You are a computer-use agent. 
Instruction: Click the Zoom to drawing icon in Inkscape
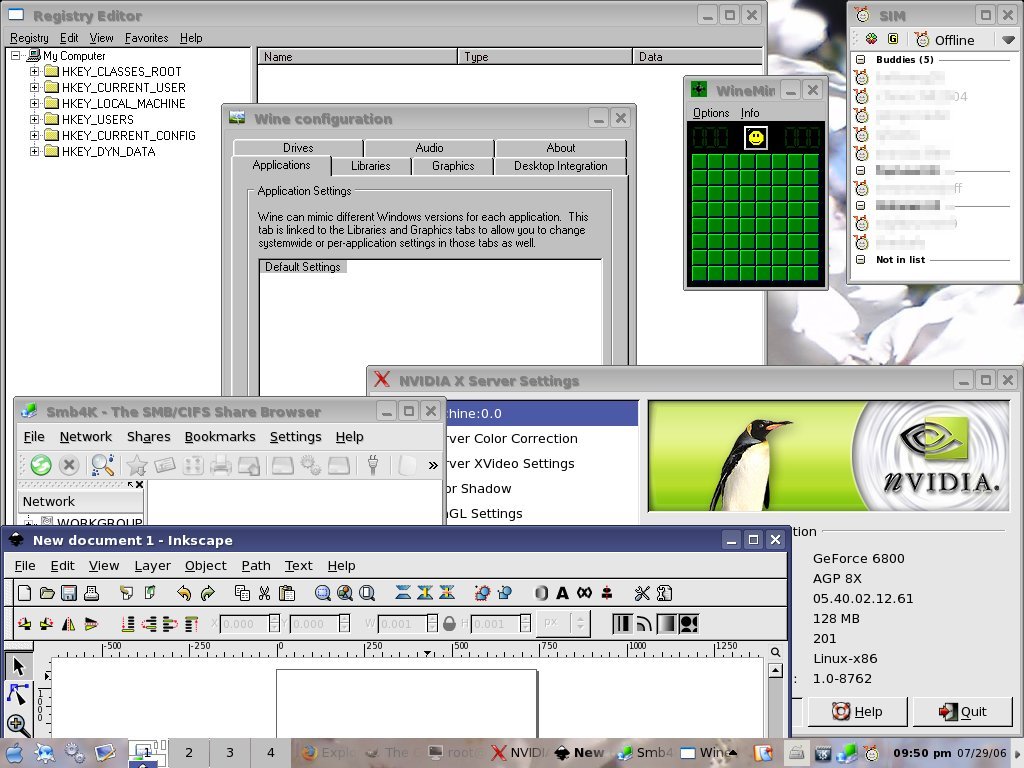(x=345, y=593)
